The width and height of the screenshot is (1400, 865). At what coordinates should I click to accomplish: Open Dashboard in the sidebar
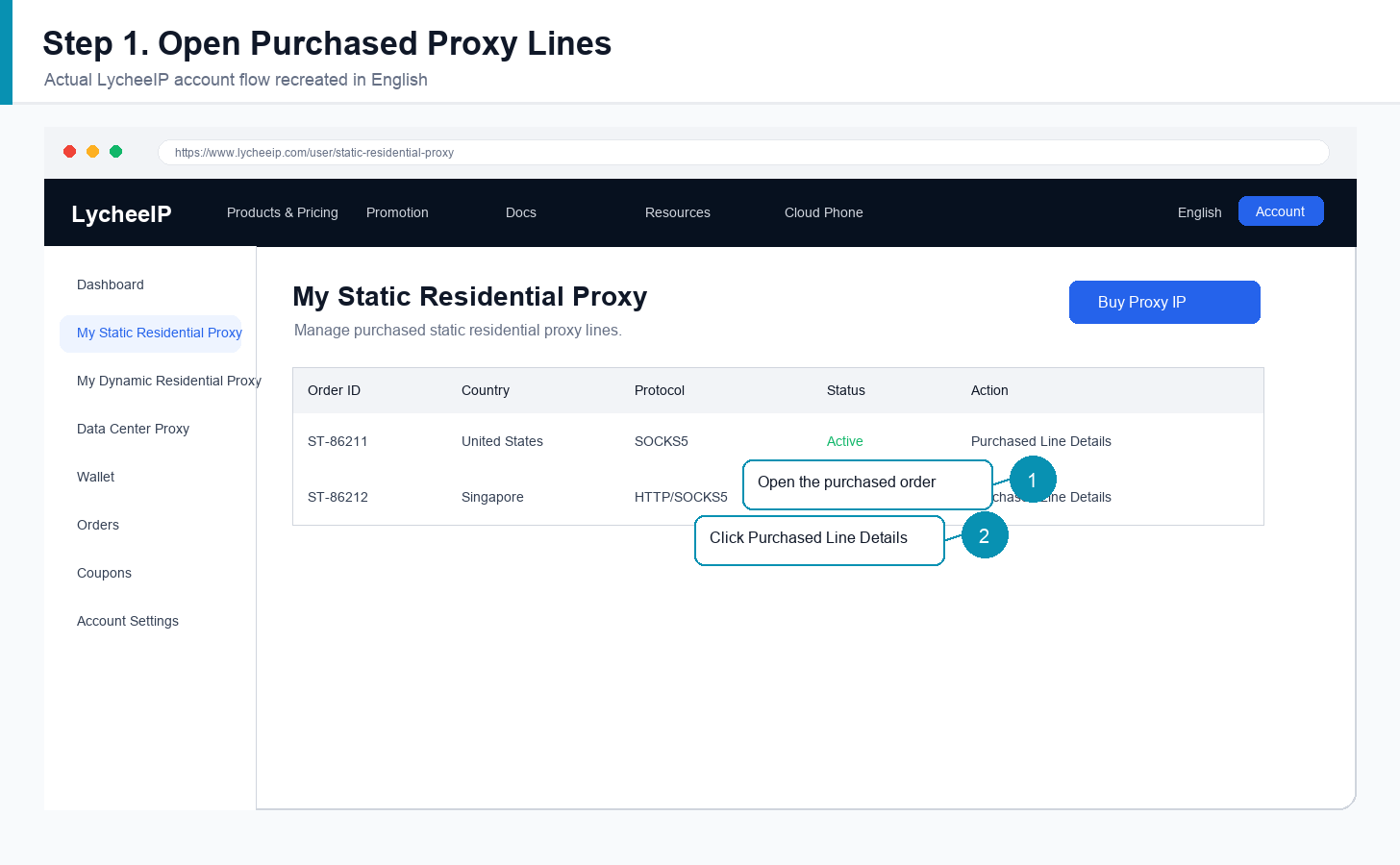pos(111,284)
